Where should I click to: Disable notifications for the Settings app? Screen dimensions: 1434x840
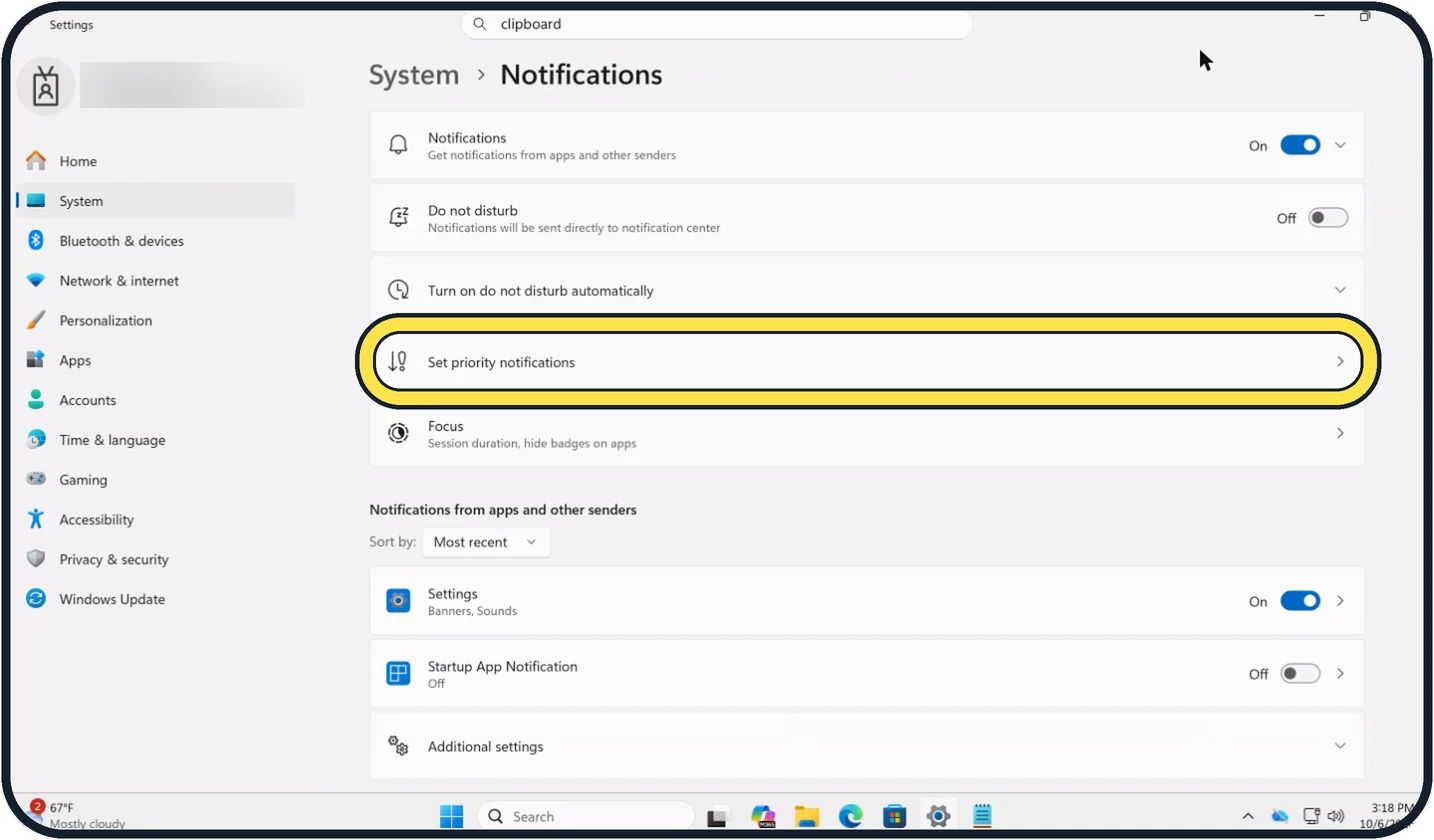[1300, 601]
